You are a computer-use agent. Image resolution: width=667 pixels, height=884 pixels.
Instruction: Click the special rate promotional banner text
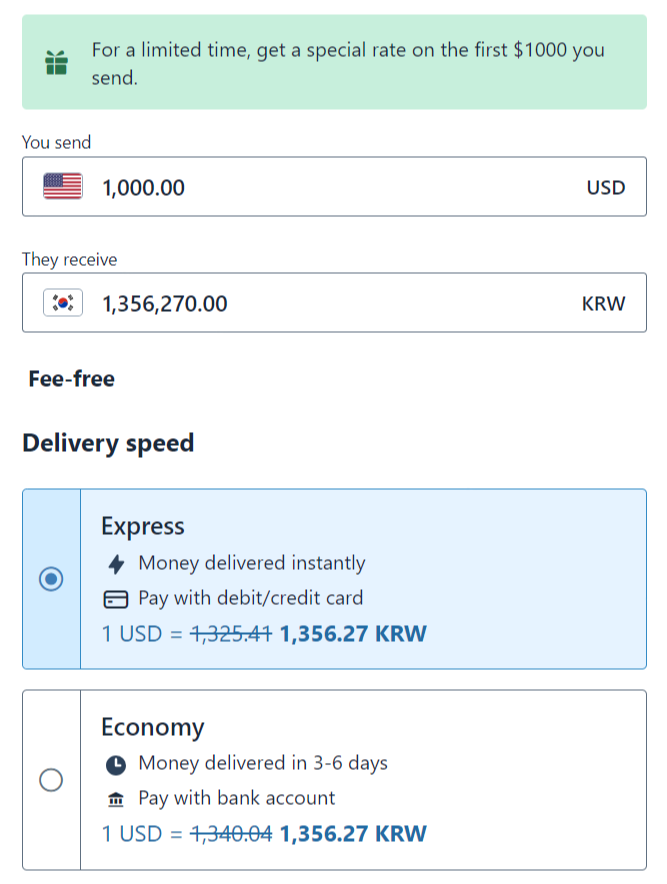[348, 63]
